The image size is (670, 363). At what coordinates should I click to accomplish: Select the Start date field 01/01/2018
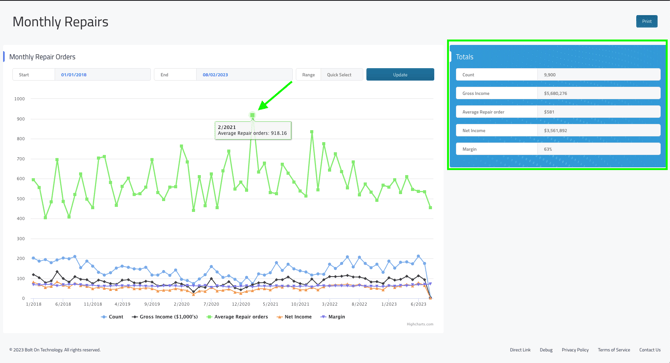(103, 75)
